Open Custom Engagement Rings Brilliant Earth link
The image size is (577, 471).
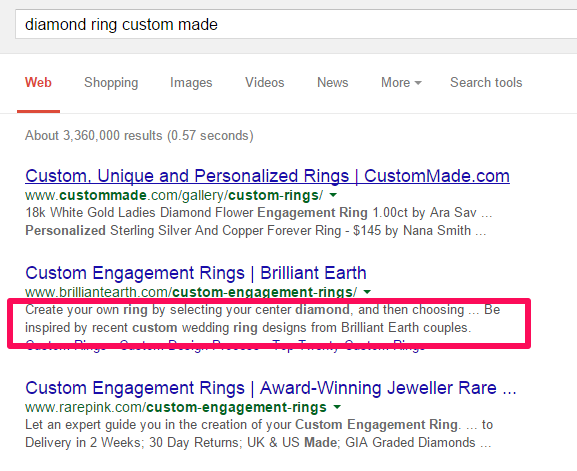click(196, 273)
